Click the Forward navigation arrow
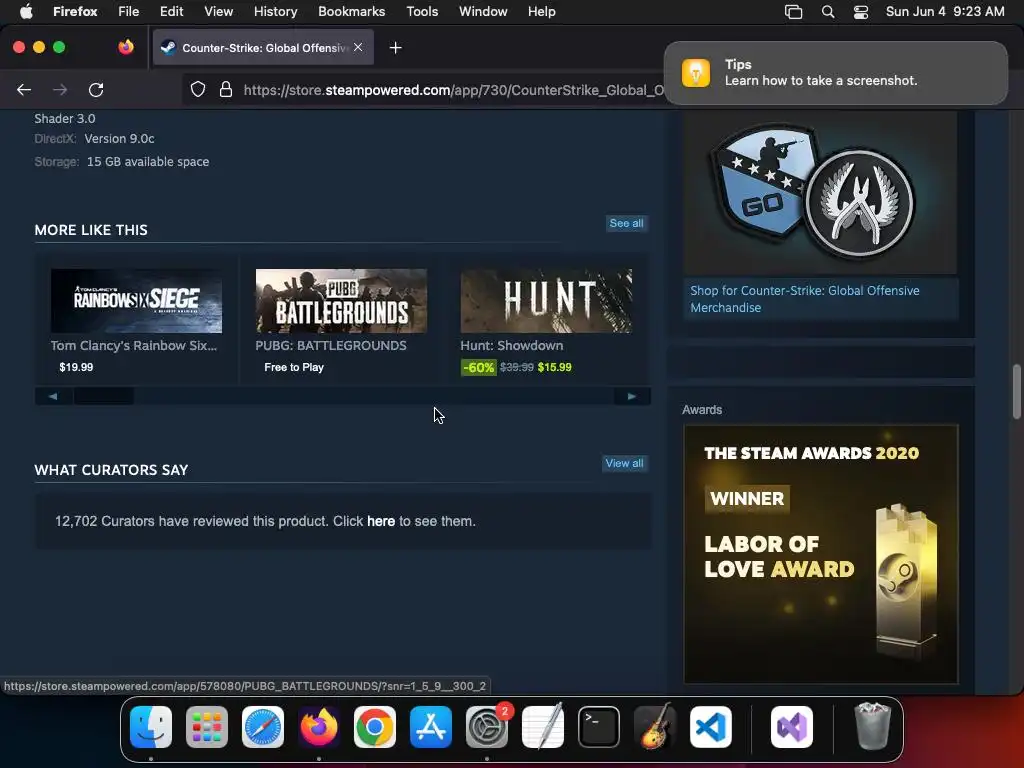Image resolution: width=1024 pixels, height=768 pixels. 60,89
